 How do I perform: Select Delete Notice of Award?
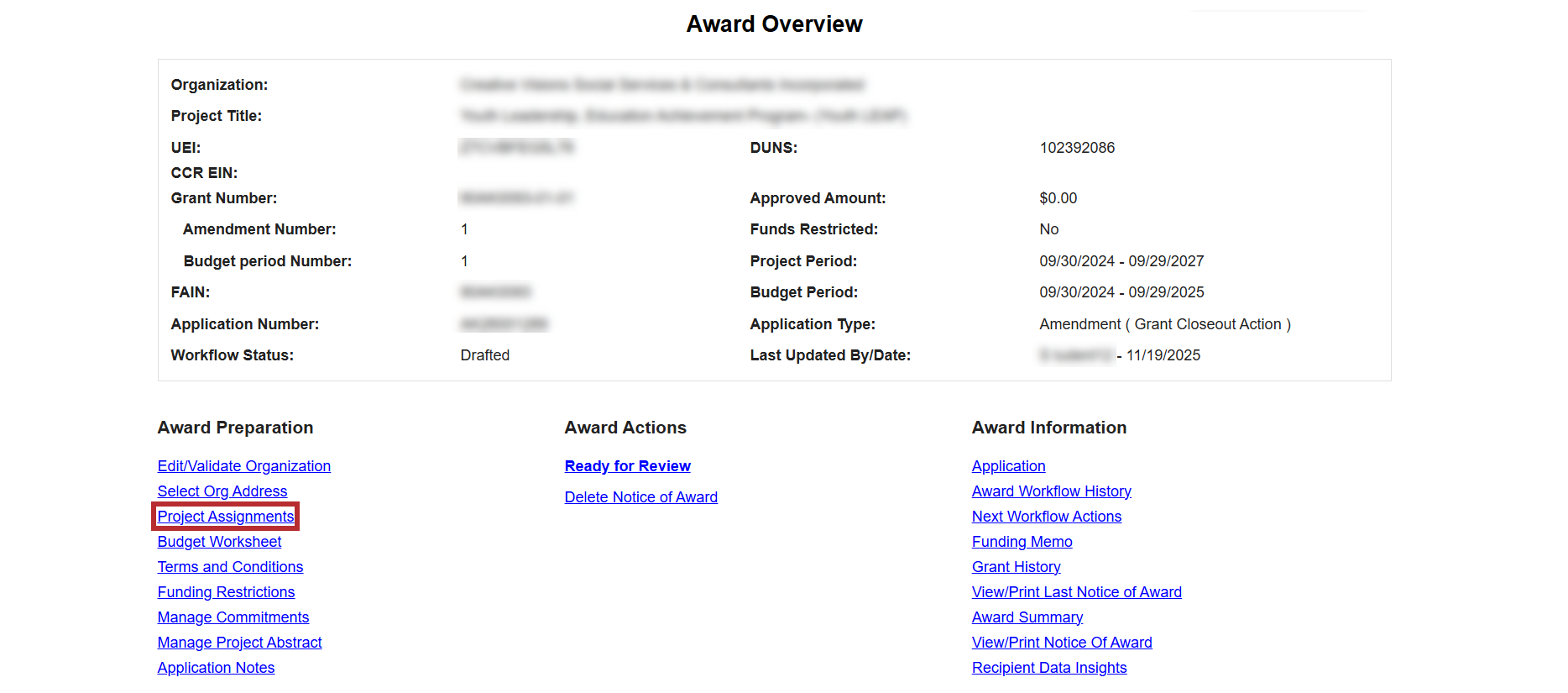[640, 497]
